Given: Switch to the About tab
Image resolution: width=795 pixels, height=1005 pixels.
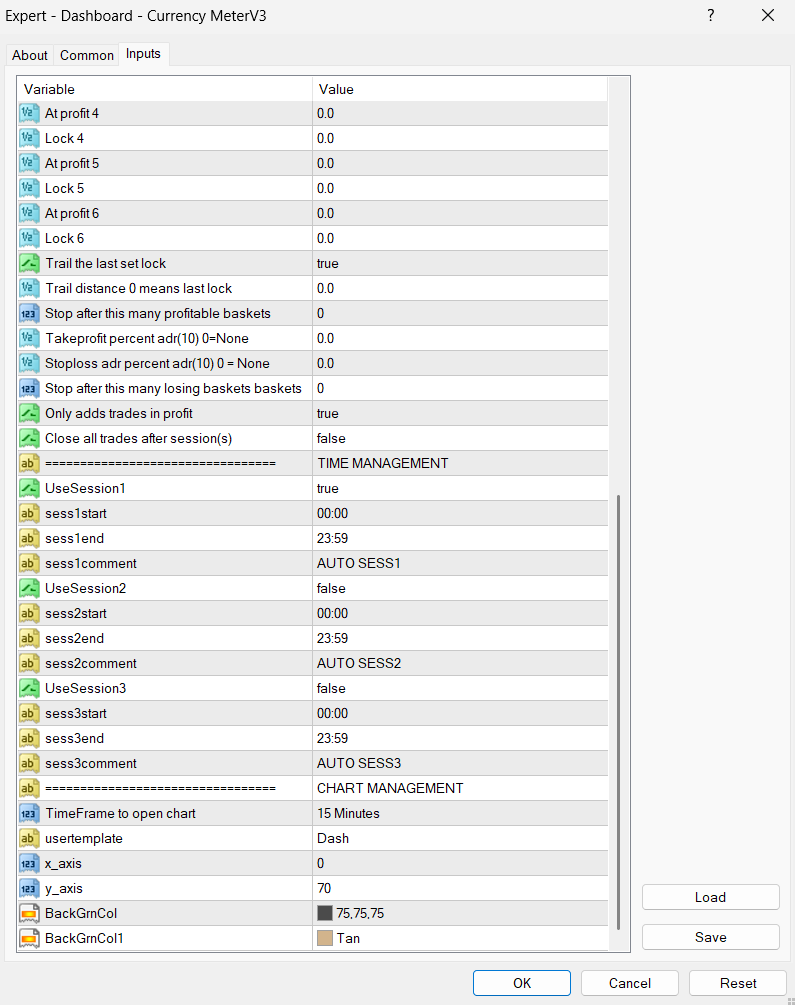Looking at the screenshot, I should (29, 55).
